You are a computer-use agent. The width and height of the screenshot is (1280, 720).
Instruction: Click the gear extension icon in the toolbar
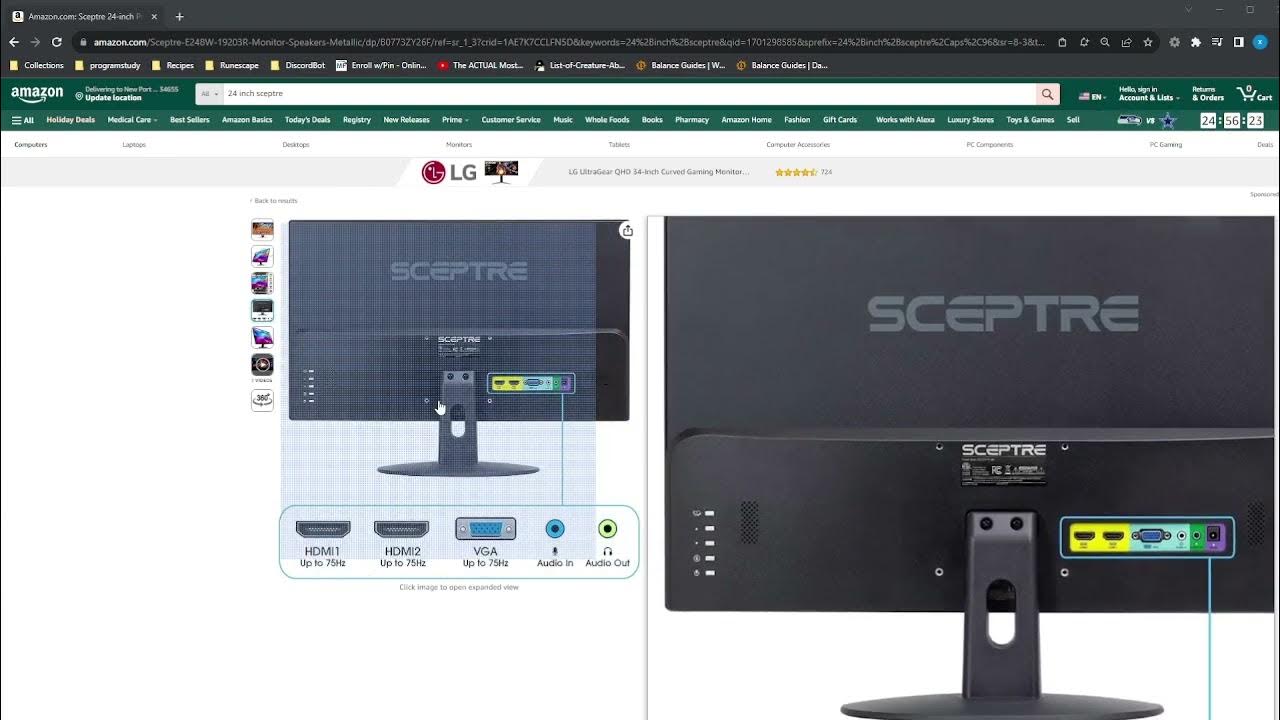pyautogui.click(x=1174, y=42)
